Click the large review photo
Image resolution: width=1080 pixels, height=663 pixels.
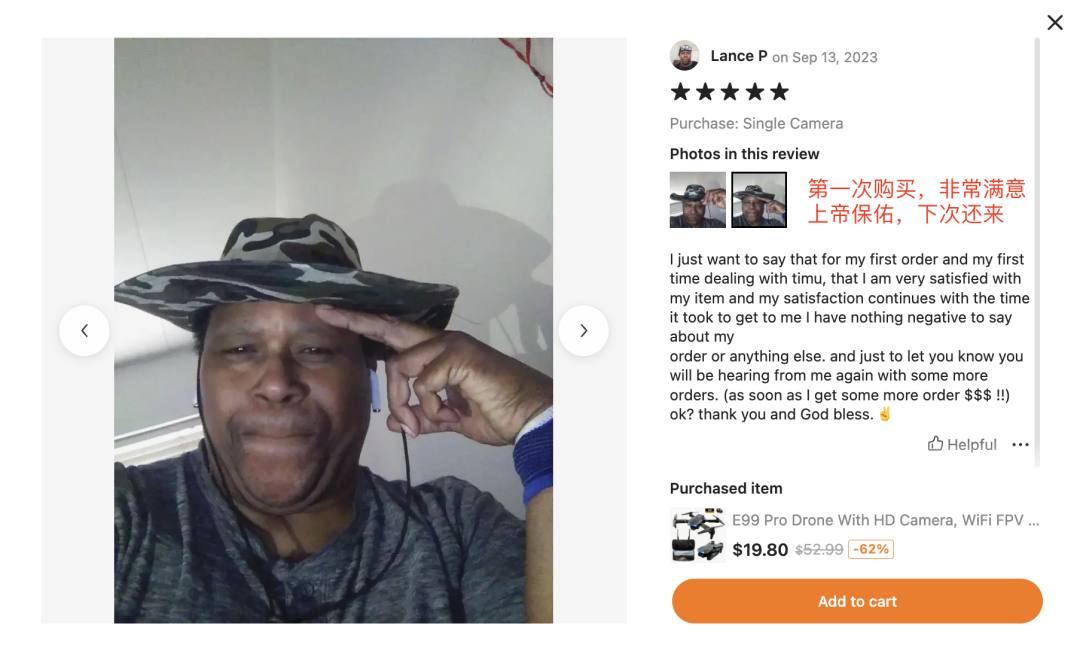click(x=333, y=330)
